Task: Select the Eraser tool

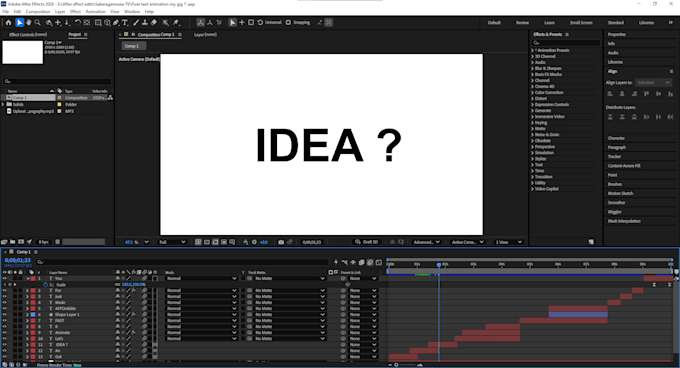Action: point(154,23)
